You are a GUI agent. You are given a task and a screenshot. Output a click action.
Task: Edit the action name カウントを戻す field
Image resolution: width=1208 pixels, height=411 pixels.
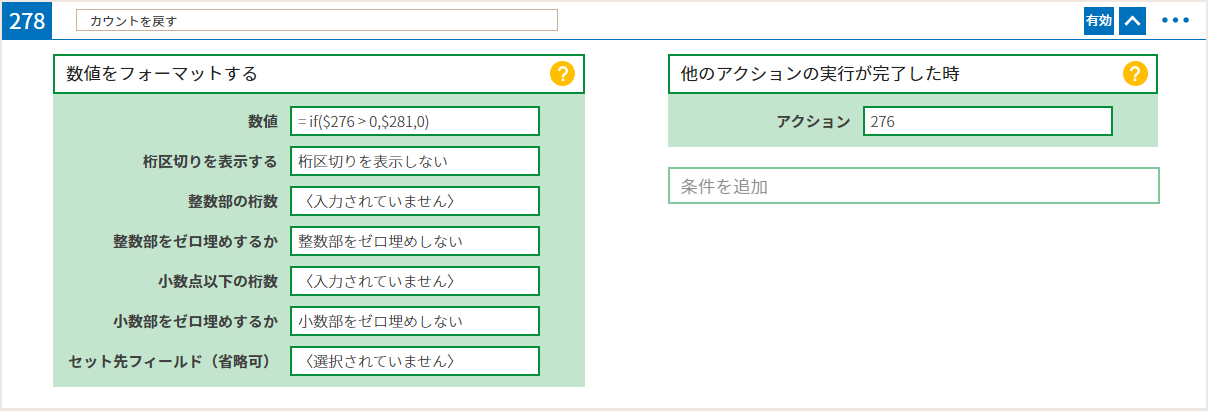[x=317, y=20]
